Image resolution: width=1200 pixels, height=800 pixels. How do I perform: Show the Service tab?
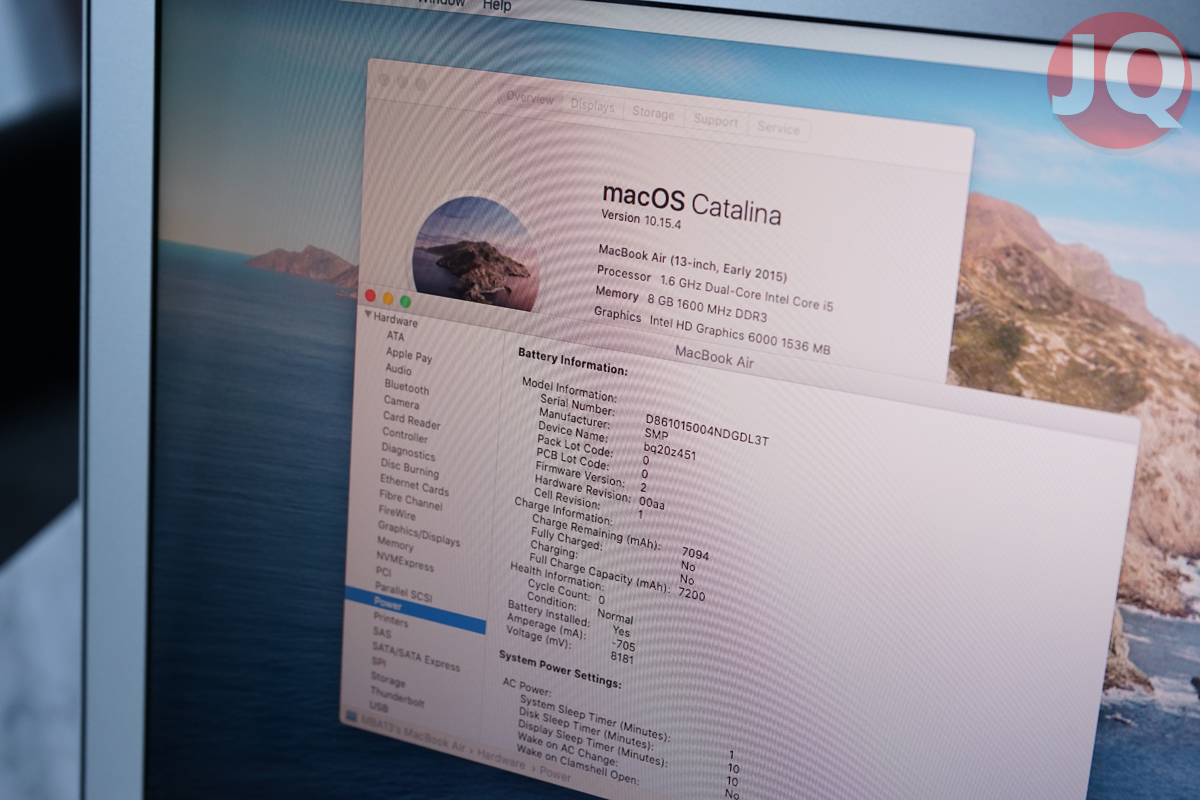coord(778,128)
